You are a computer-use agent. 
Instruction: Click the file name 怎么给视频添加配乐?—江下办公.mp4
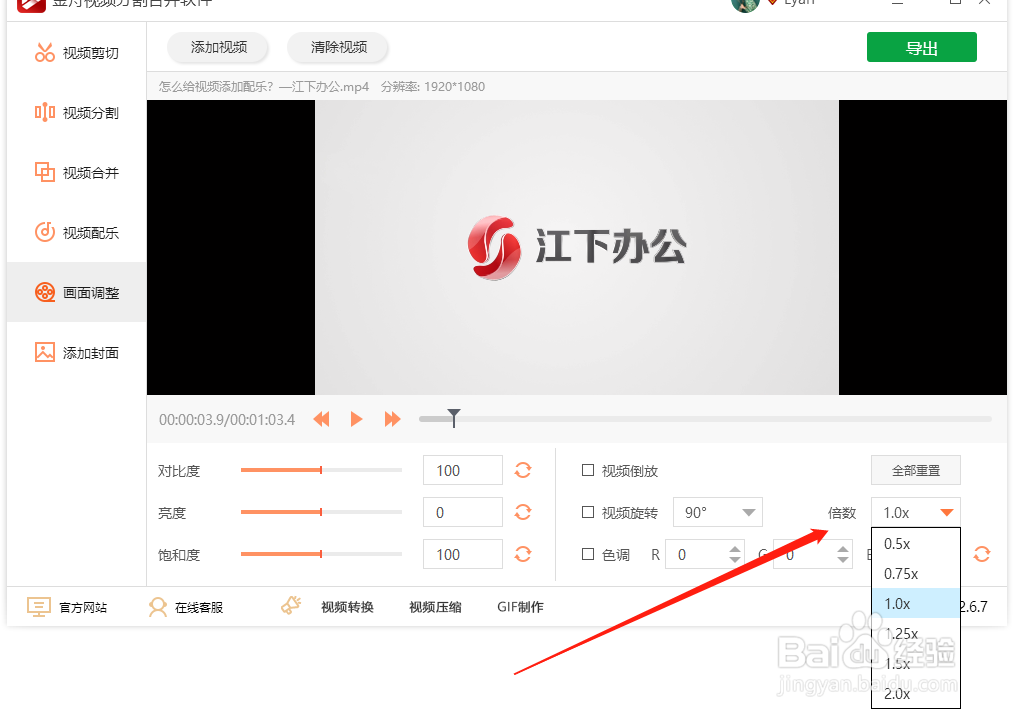(x=264, y=87)
